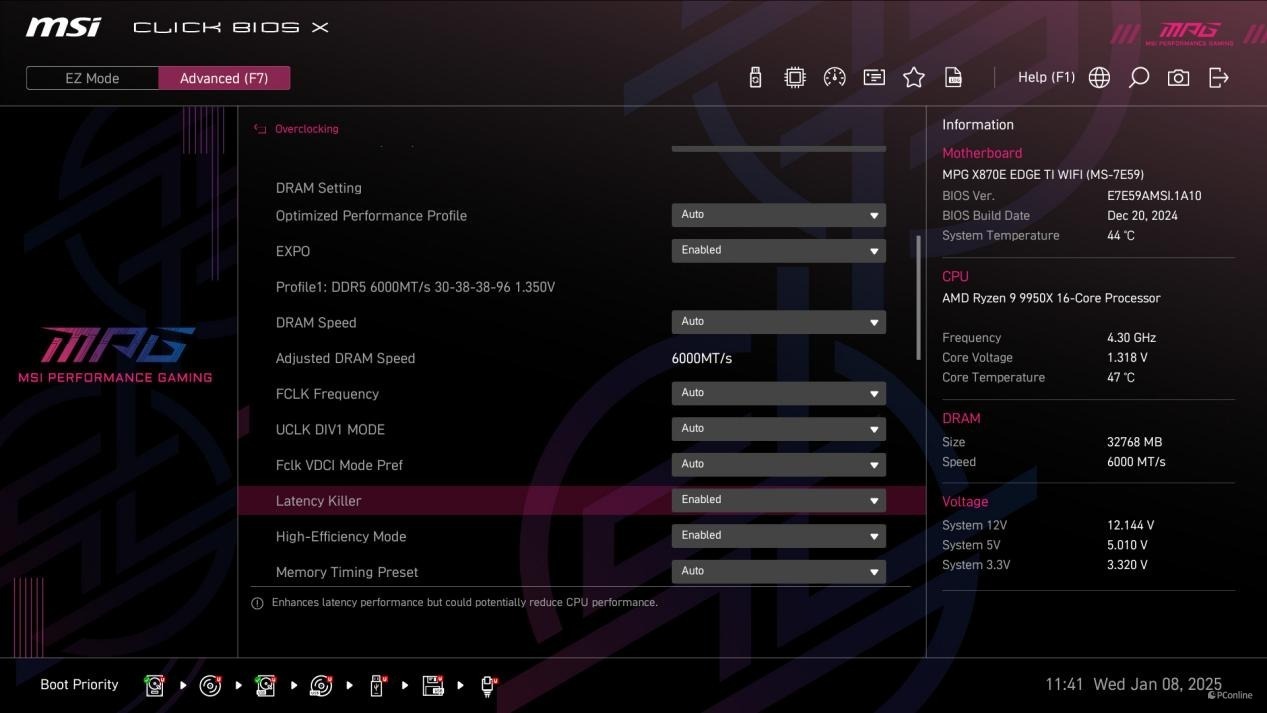Open the CPU chip info icon
Viewport: 1267px width, 713px height.
pyautogui.click(x=795, y=77)
